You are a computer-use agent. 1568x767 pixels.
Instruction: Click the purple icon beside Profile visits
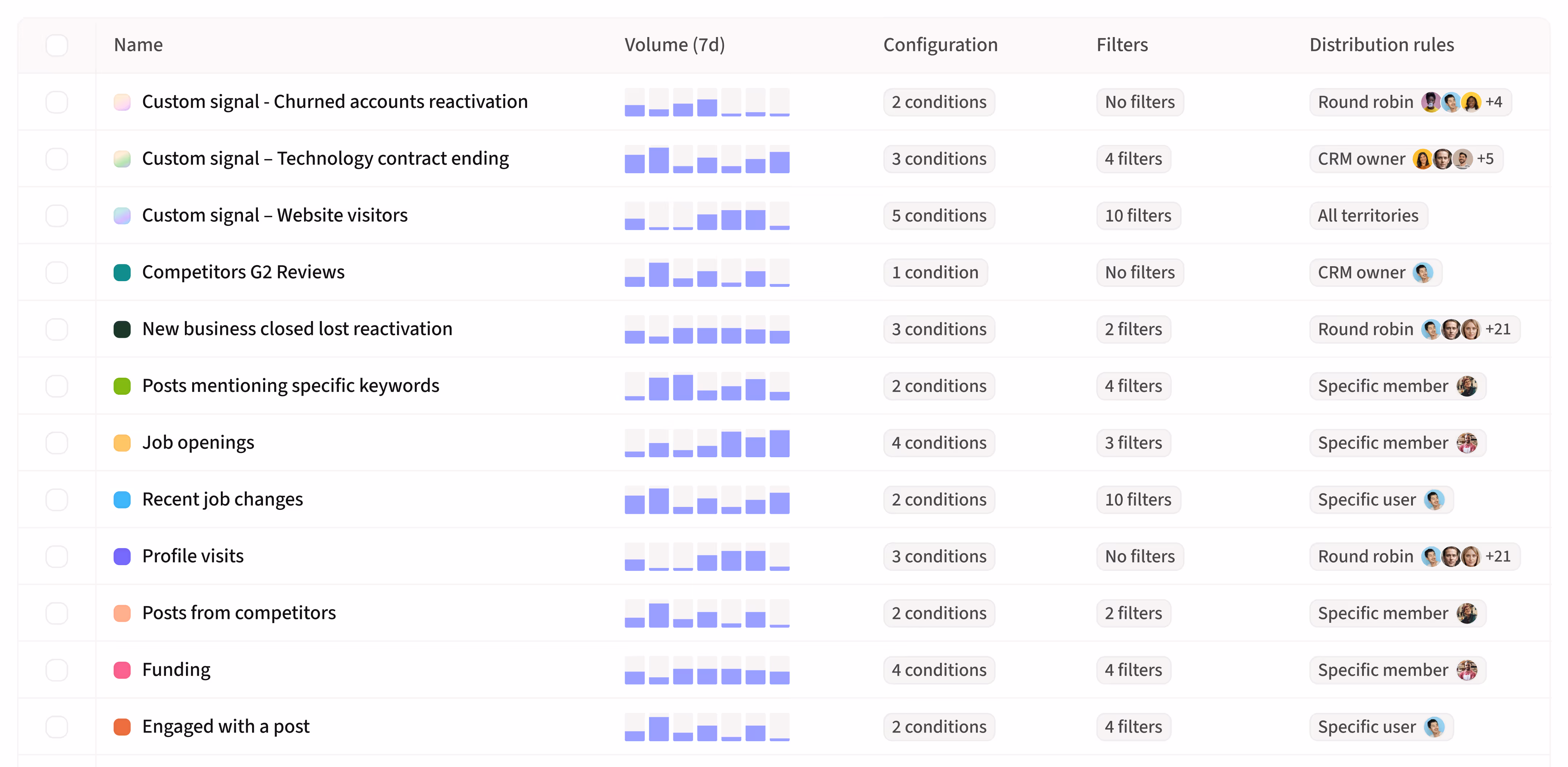pyautogui.click(x=122, y=556)
